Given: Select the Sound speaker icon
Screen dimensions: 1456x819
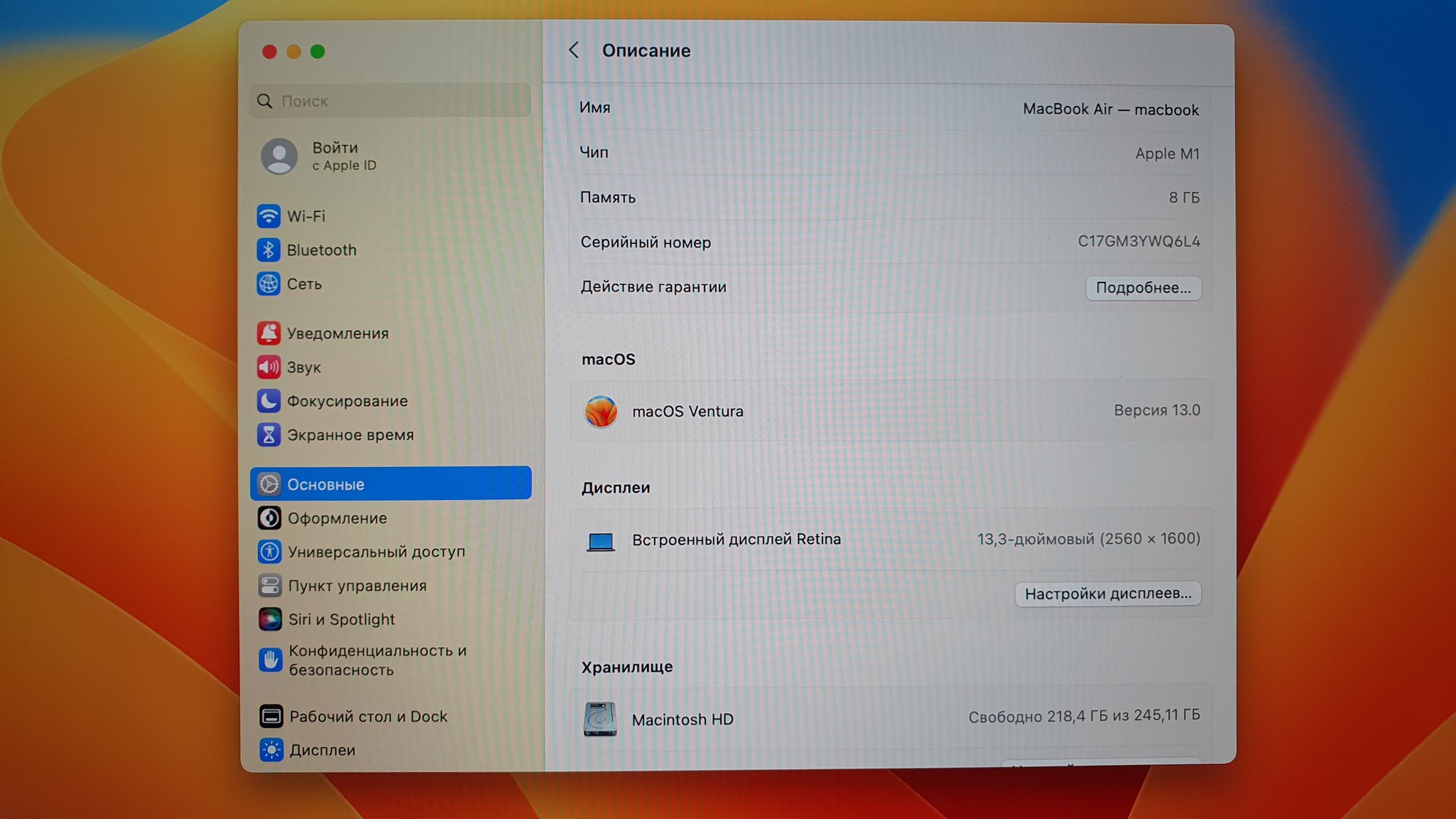Looking at the screenshot, I should pyautogui.click(x=268, y=367).
